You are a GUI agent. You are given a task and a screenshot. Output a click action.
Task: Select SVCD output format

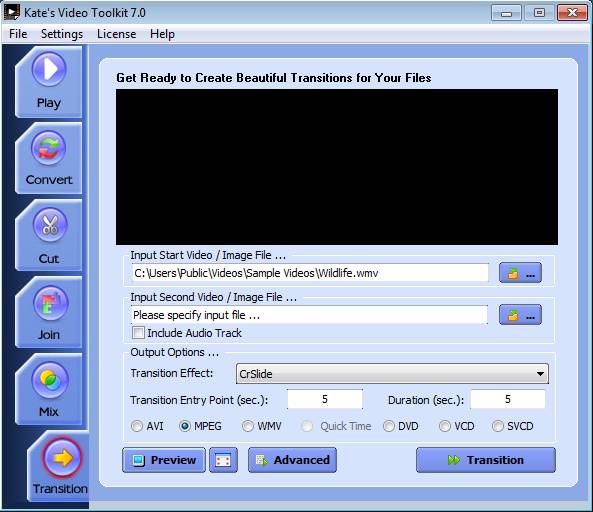[x=498, y=426]
